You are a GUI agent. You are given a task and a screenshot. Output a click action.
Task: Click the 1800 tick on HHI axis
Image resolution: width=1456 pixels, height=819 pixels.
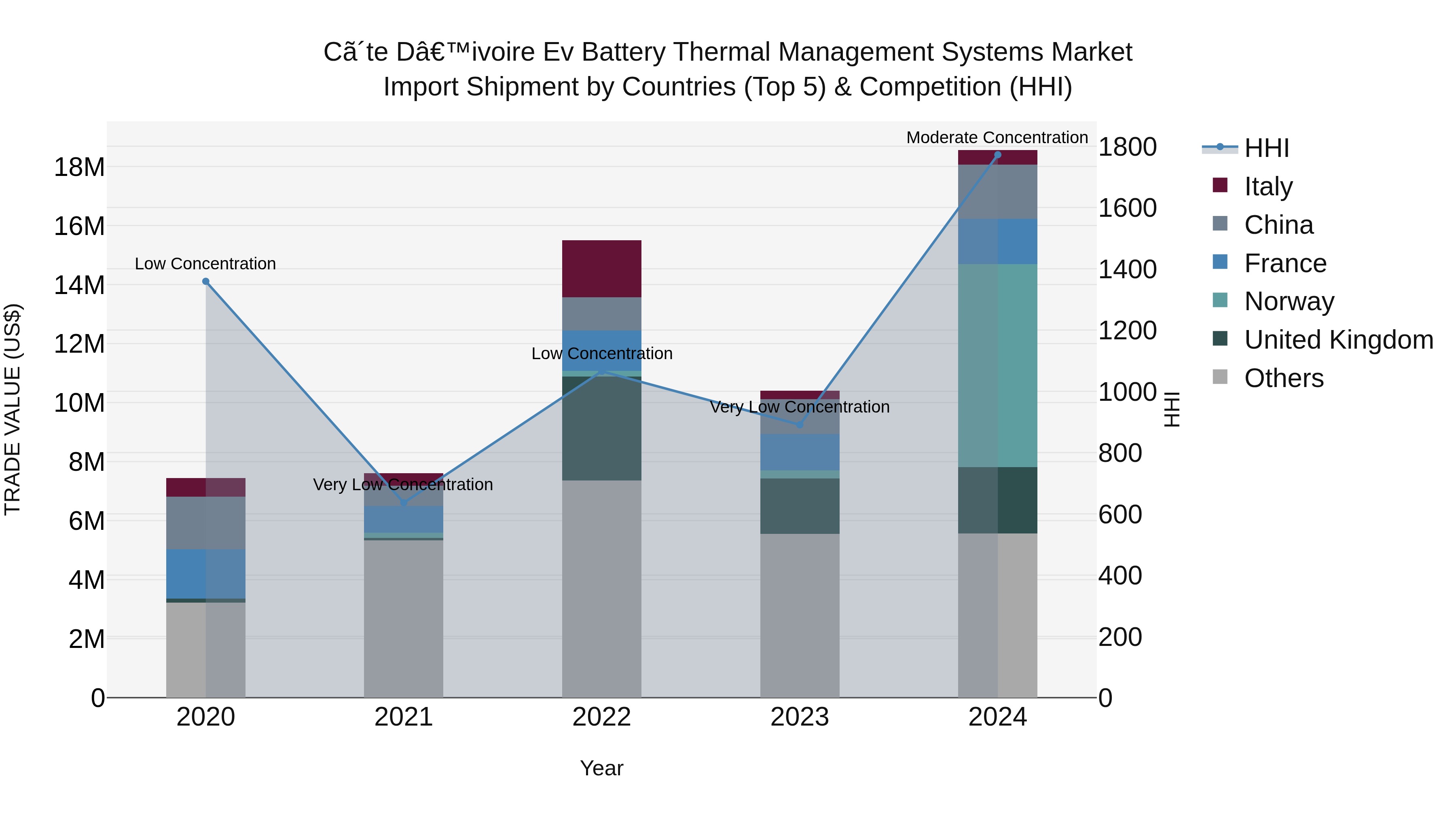(1127, 147)
